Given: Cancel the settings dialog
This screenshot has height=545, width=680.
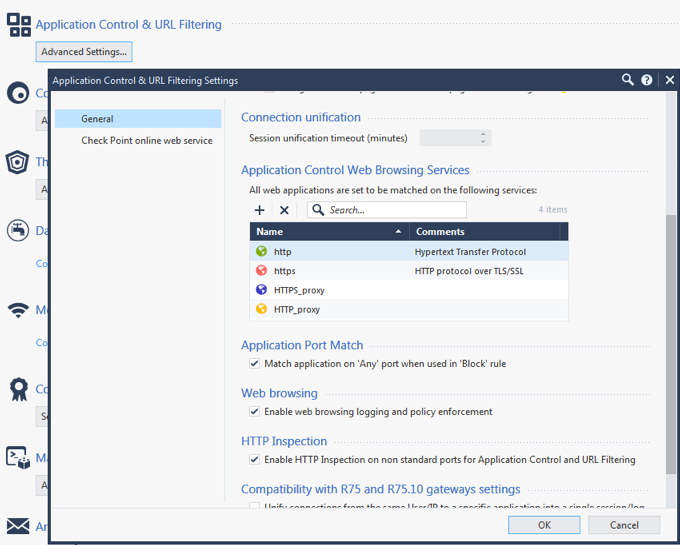Looking at the screenshot, I should (x=624, y=525).
